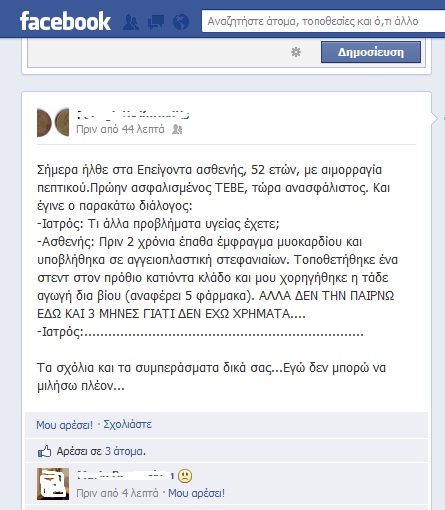The image size is (445, 510).
Task: Click the friends audience icon under author
Action: tap(177, 129)
